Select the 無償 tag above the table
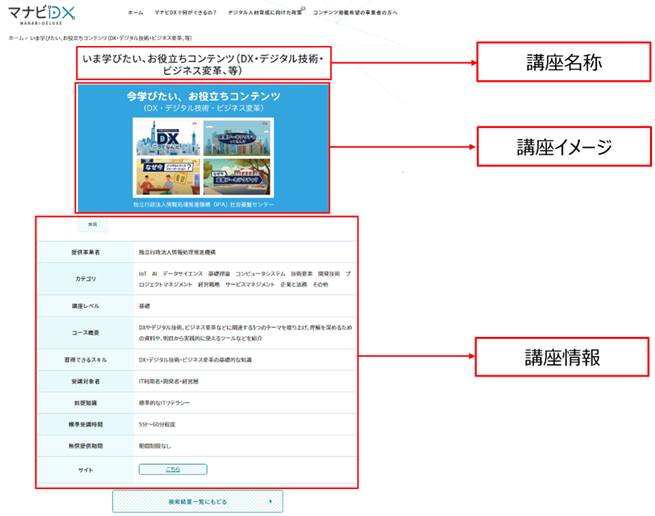The image size is (655, 516). point(89,225)
